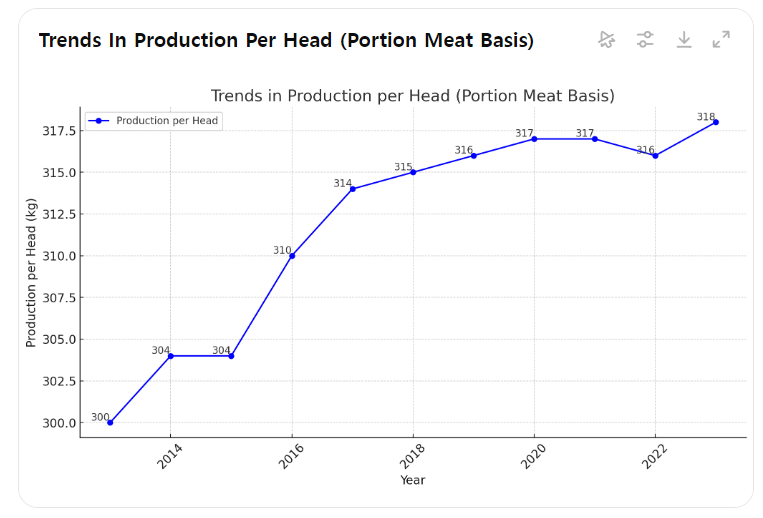Expand the chart to fullscreen
The image size is (763, 518).
click(x=721, y=39)
